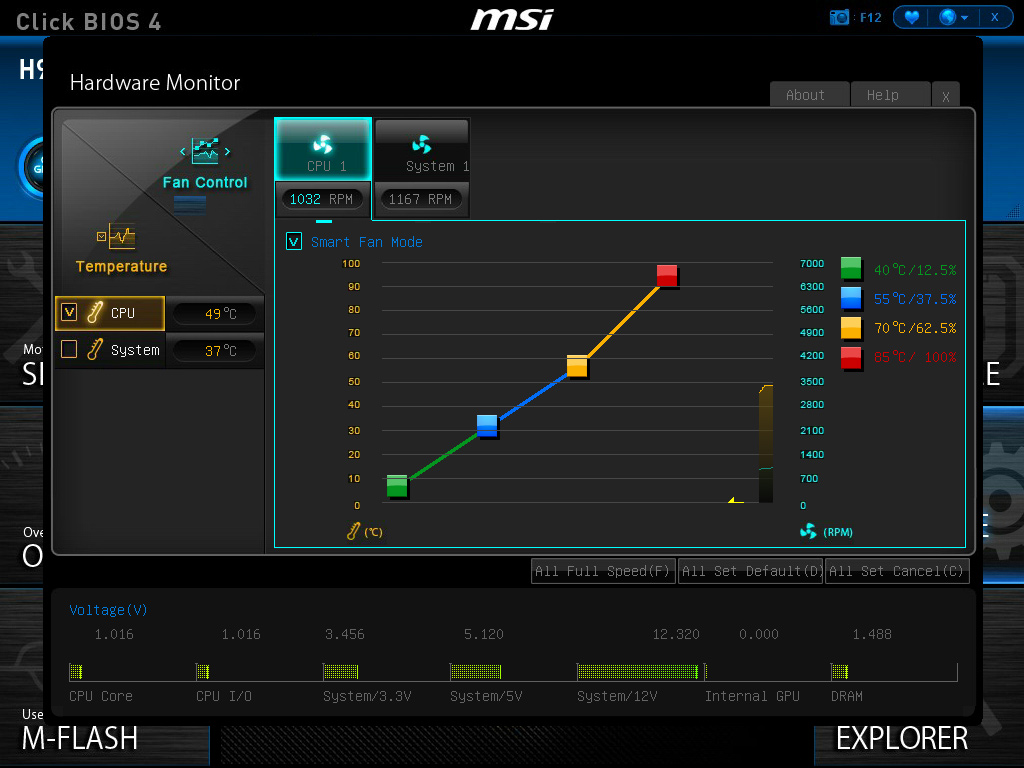This screenshot has height=768, width=1024.
Task: Select the orange 70°C point on the fan curve
Action: [x=577, y=366]
